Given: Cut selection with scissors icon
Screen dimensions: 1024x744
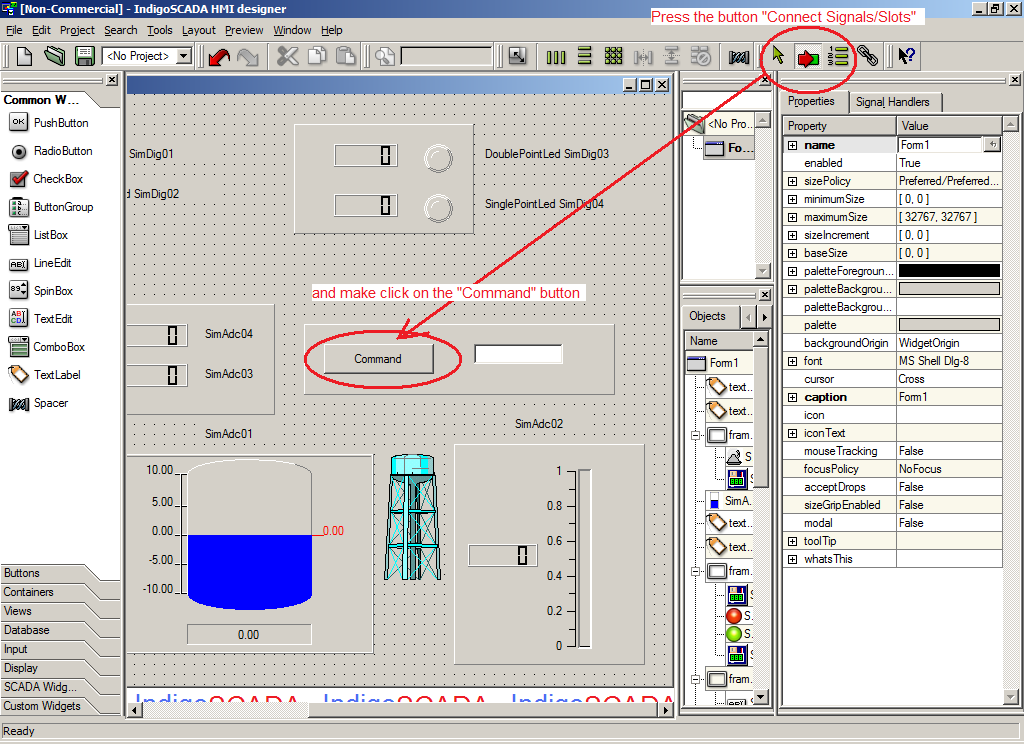Looking at the screenshot, I should pos(287,57).
